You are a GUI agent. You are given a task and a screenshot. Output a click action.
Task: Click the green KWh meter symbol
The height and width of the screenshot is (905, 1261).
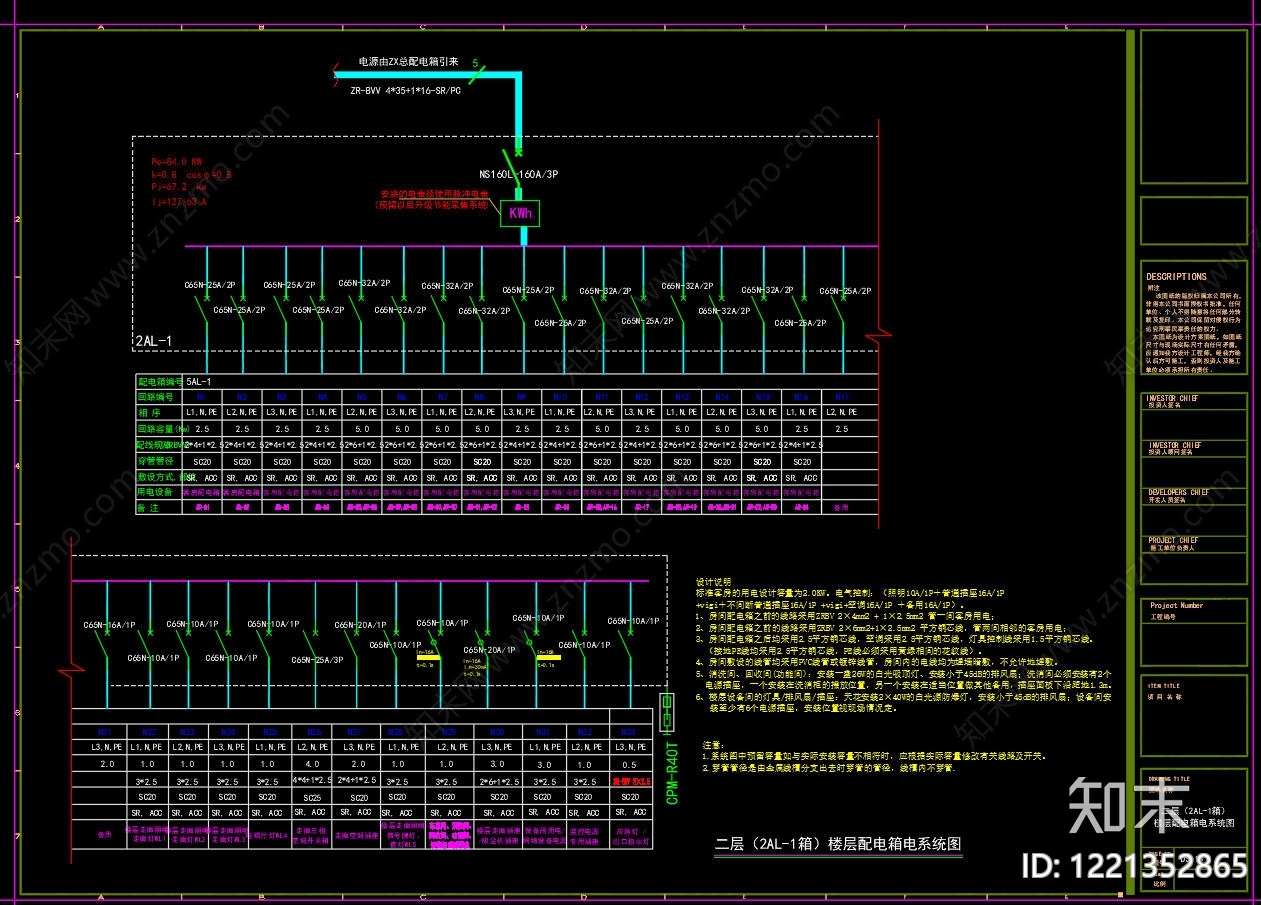(520, 213)
